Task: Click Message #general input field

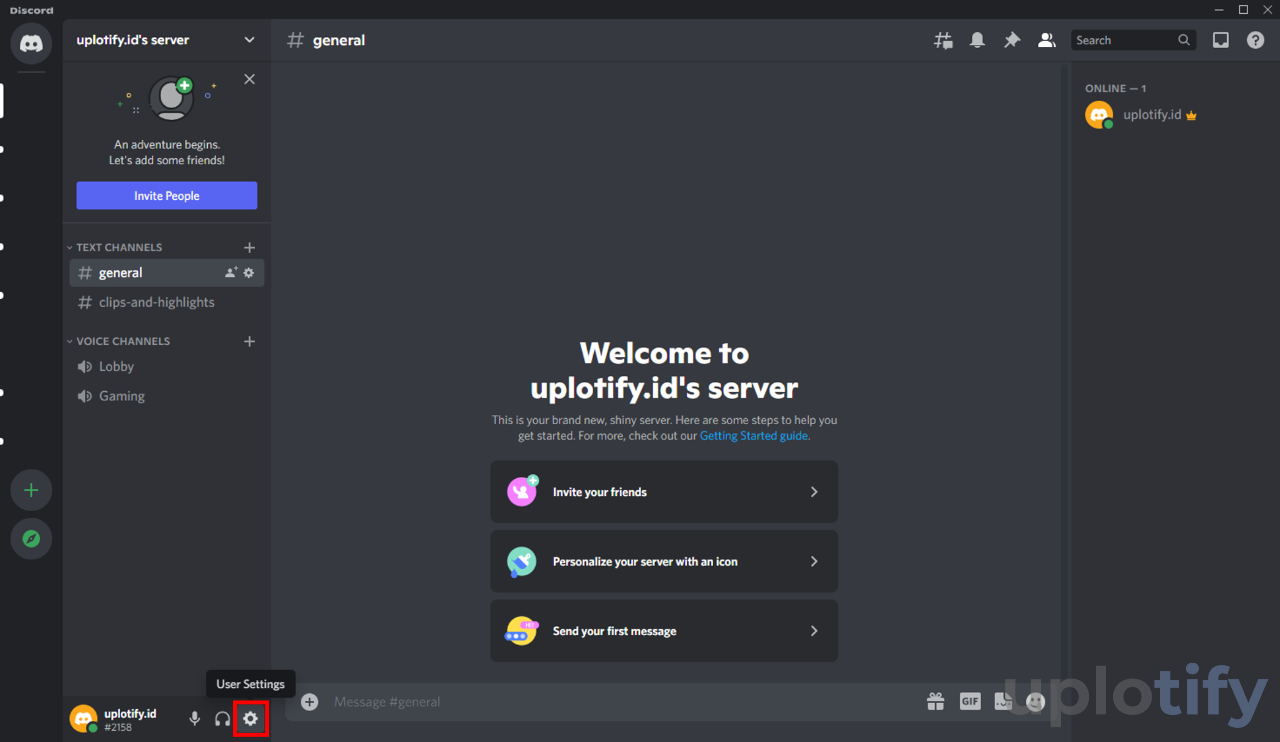Action: pyautogui.click(x=620, y=702)
